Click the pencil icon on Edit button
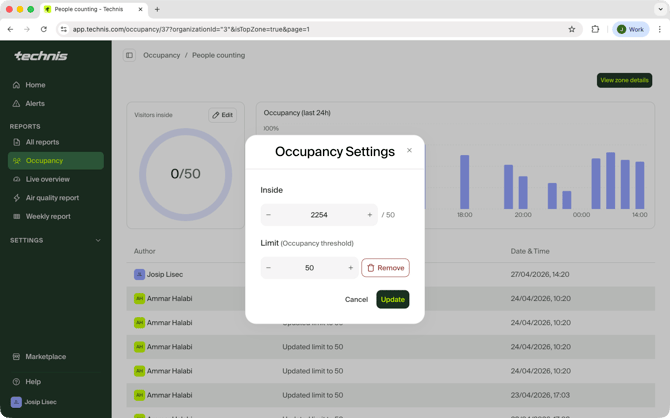Image resolution: width=670 pixels, height=418 pixels. click(216, 115)
